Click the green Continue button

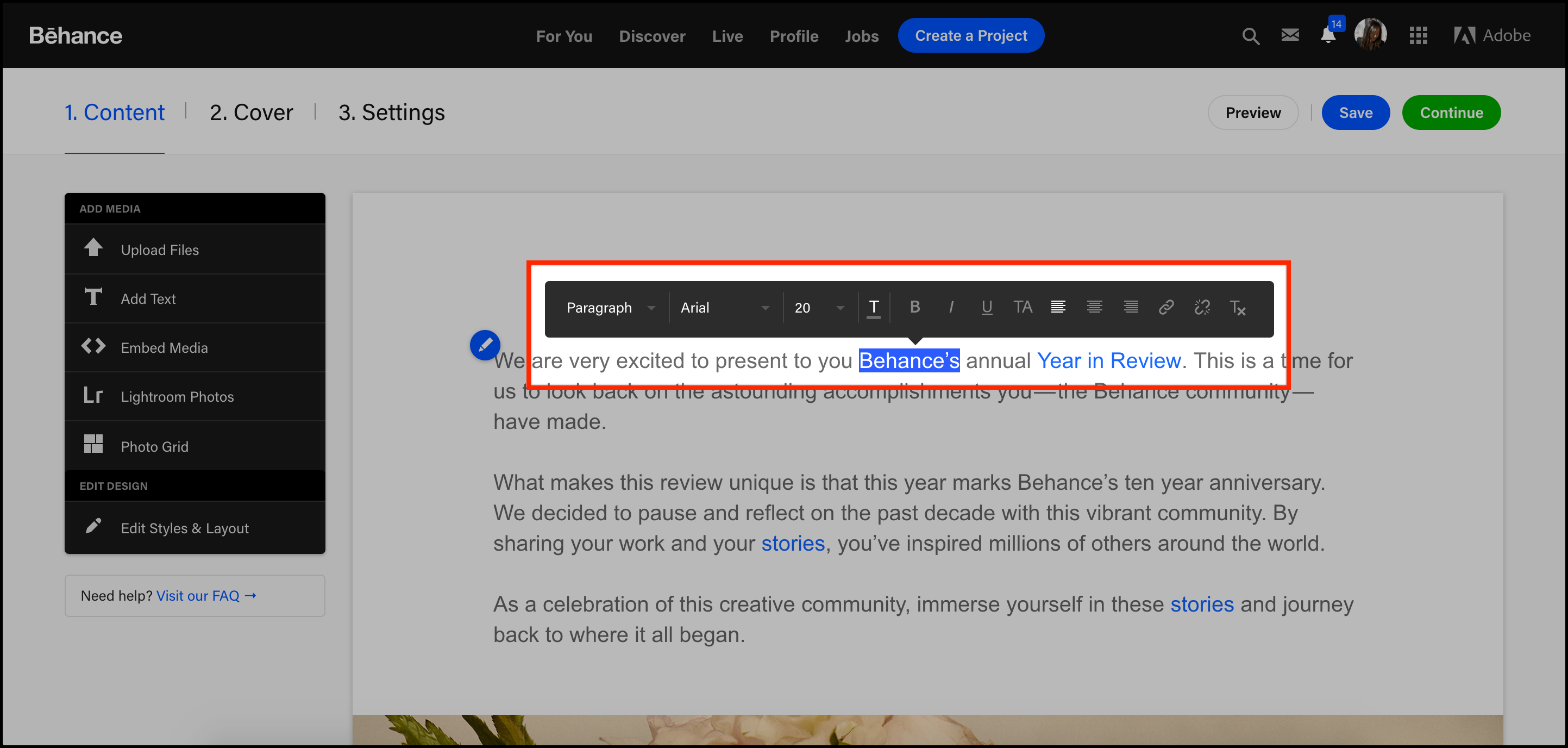coord(1451,113)
